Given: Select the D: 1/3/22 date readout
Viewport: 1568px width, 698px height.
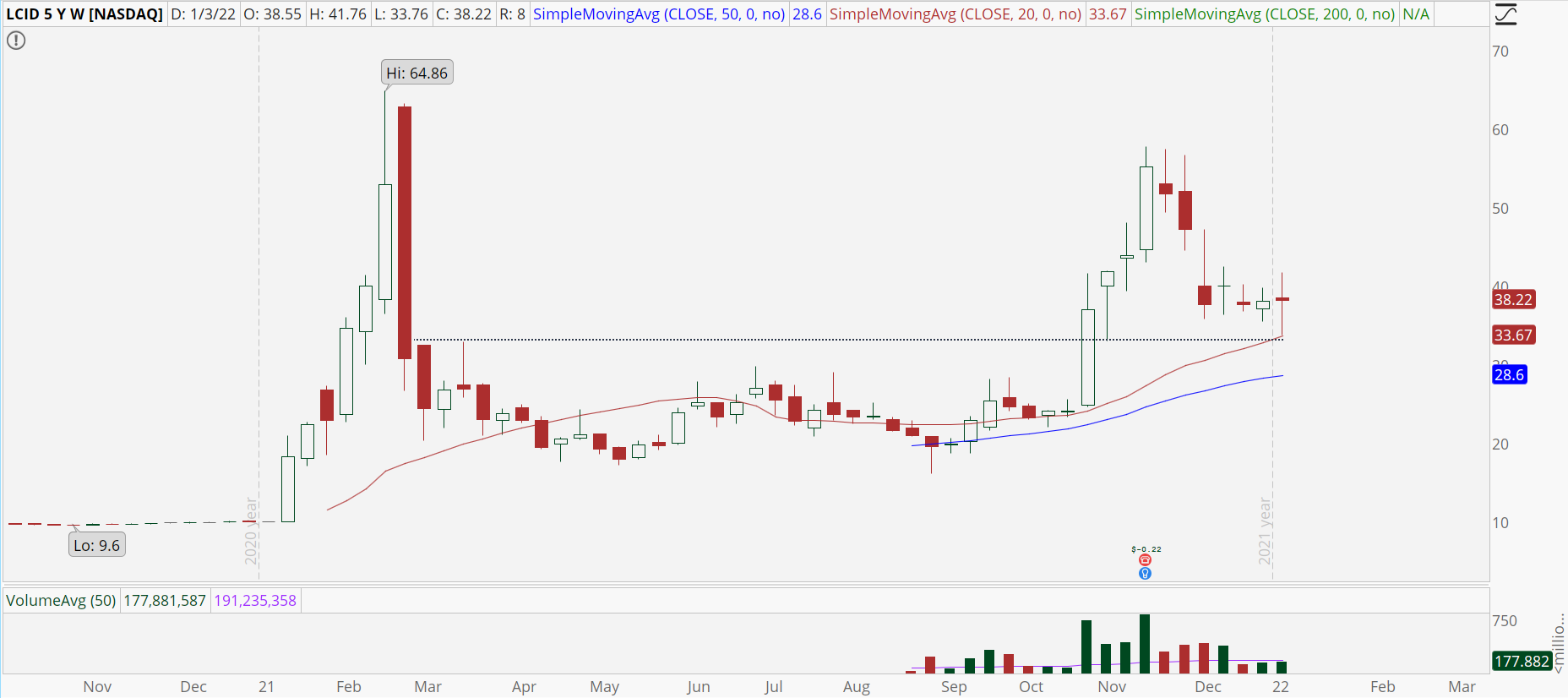Looking at the screenshot, I should point(204,14).
